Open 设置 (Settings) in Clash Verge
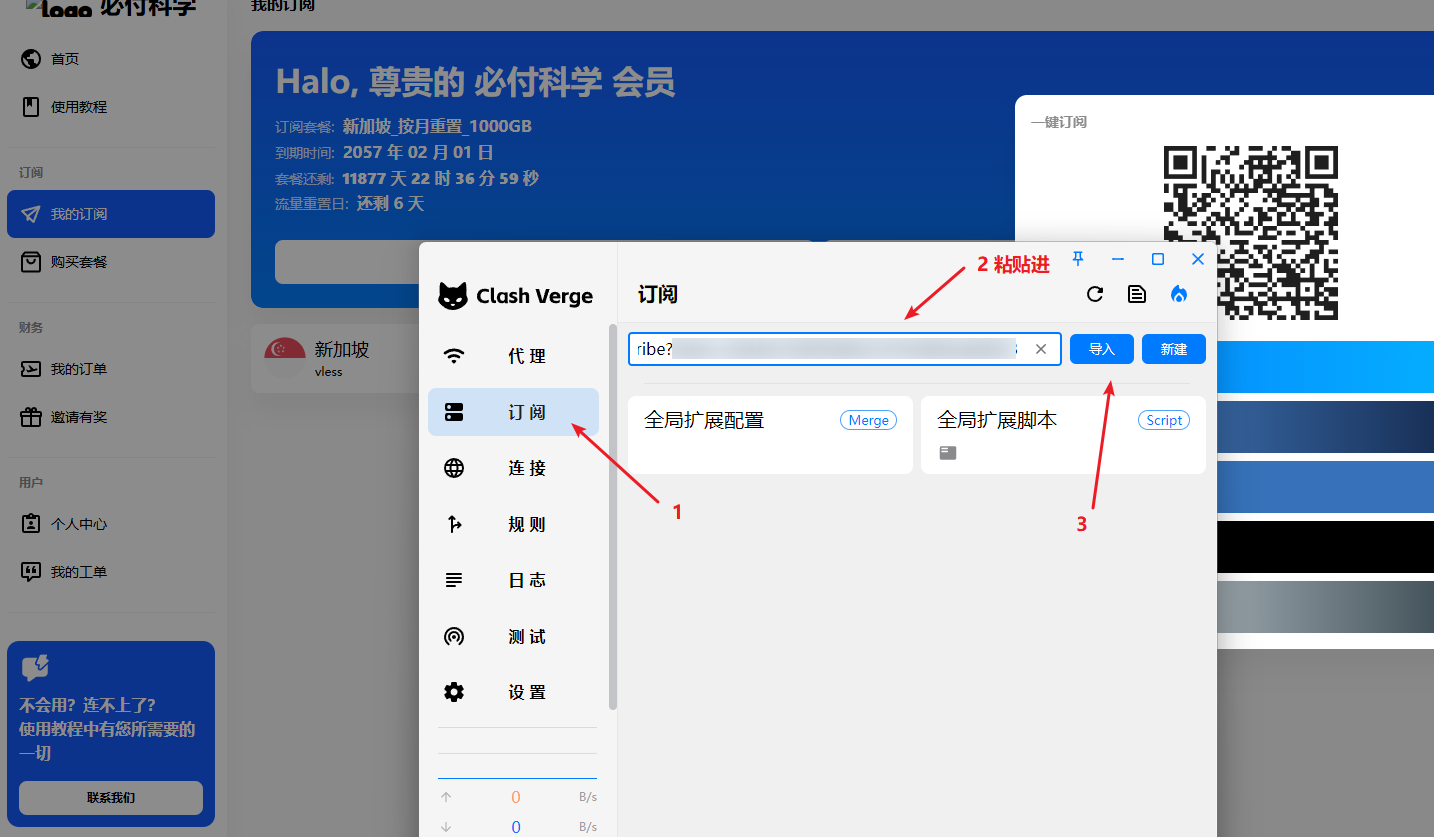This screenshot has width=1434, height=837. point(513,692)
